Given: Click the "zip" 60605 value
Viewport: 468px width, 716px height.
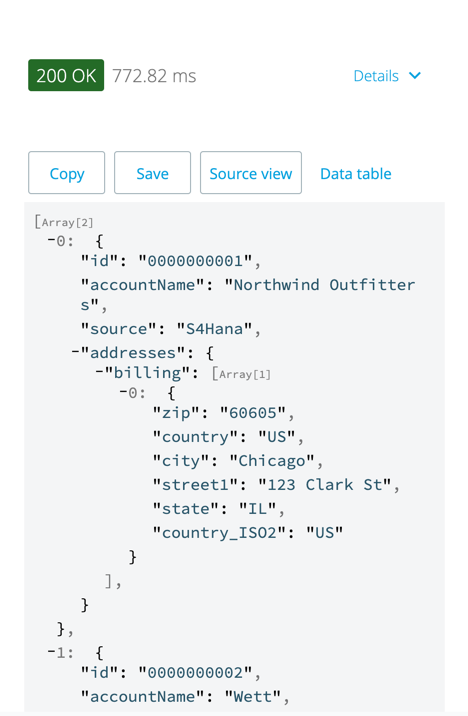Looking at the screenshot, I should coord(253,413).
